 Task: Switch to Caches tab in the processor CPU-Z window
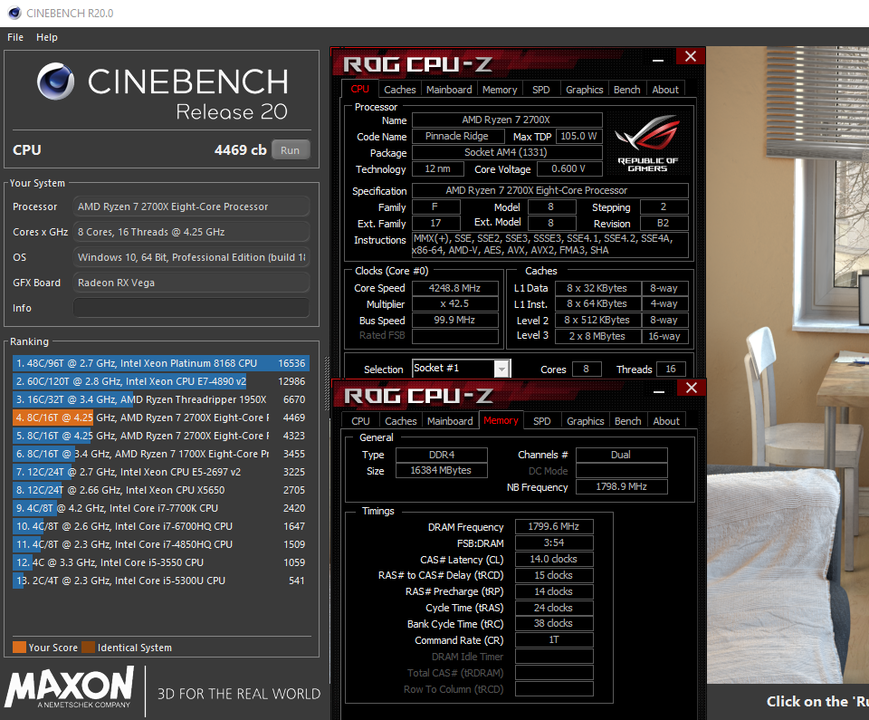pos(400,89)
